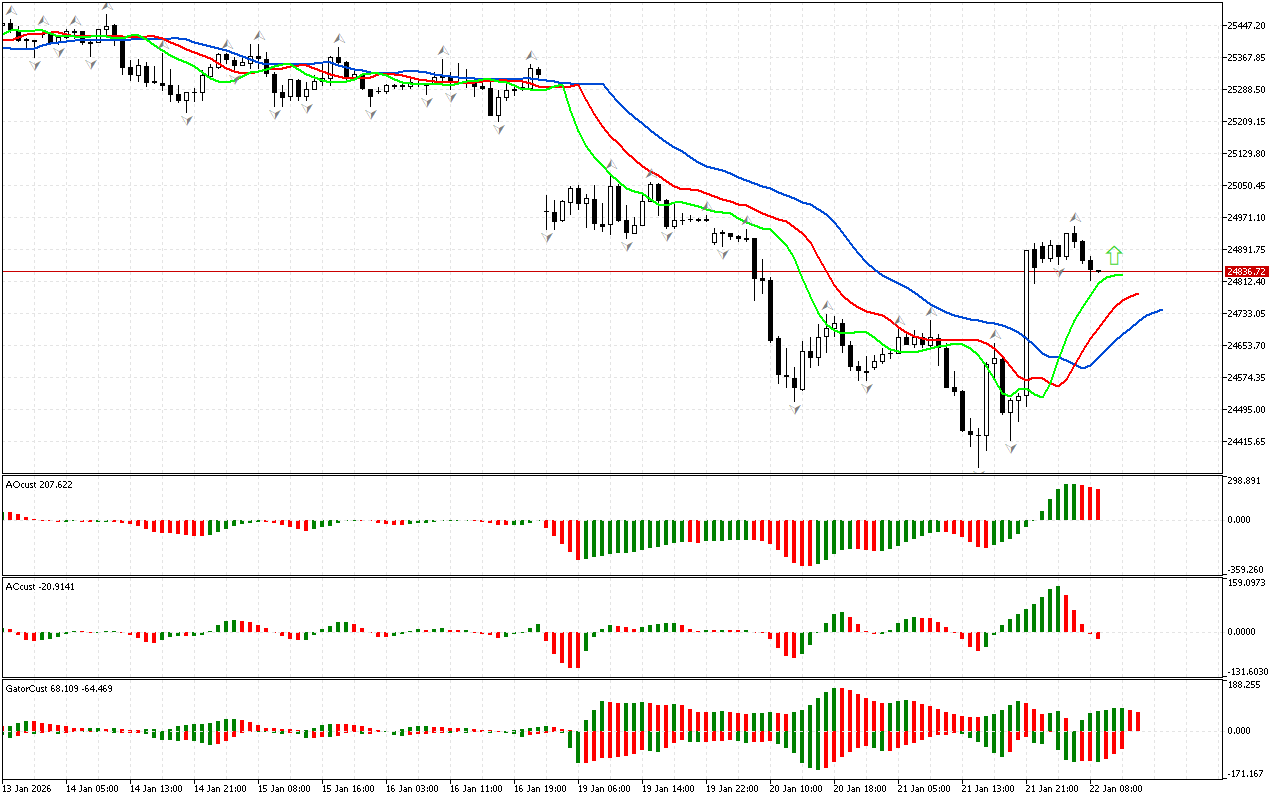This screenshot has height=800, width=1280.
Task: Click the red current price tag 24836.72
Action: pos(1246,271)
